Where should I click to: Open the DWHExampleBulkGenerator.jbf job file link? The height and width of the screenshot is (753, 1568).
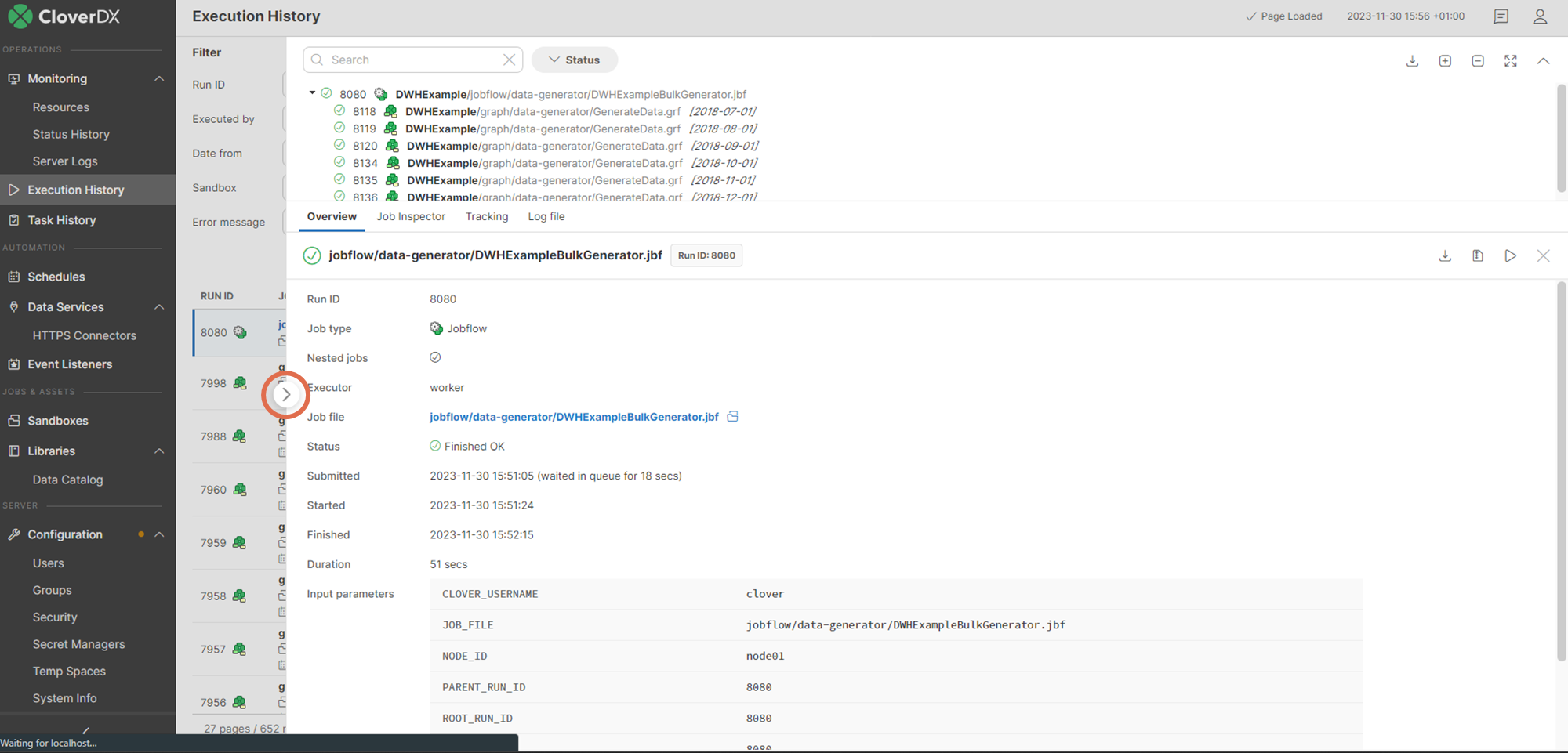573,417
